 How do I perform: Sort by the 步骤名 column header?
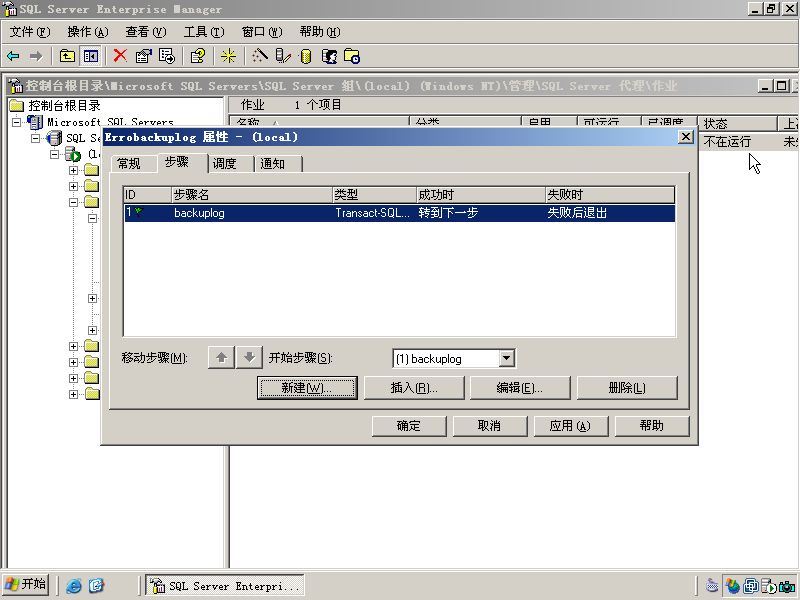[252, 194]
